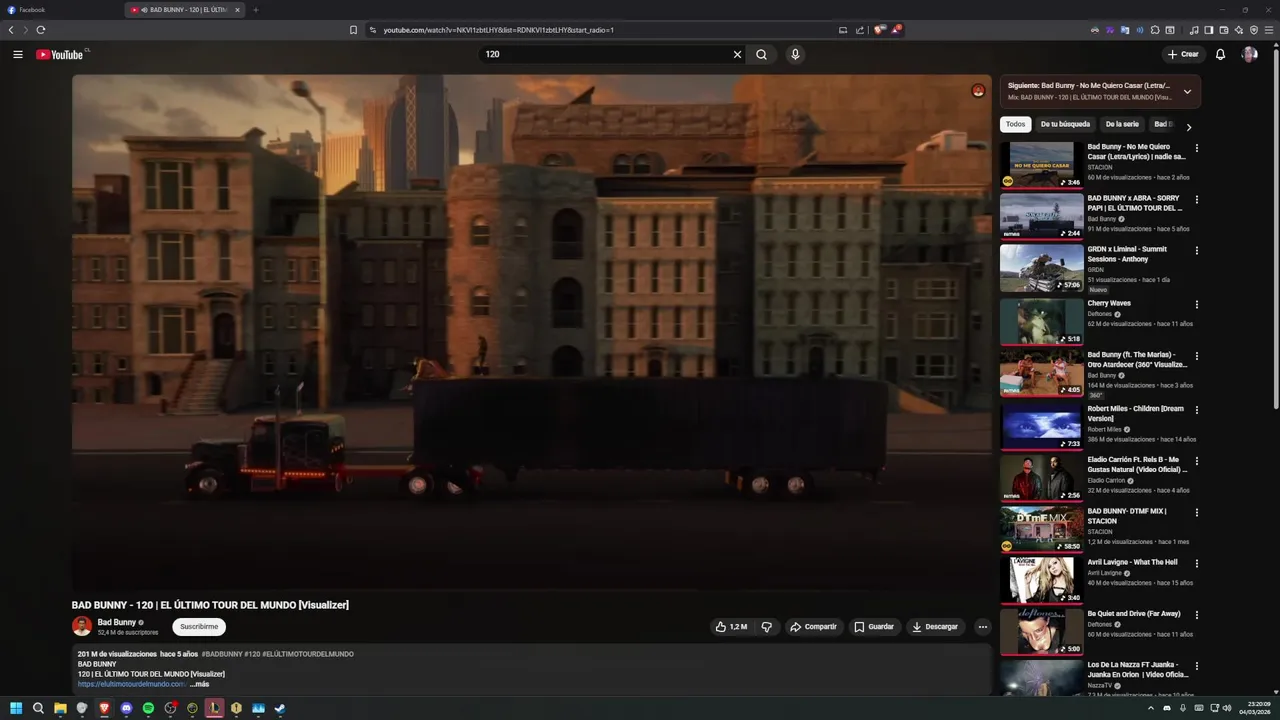Open Windows Start menu
Screen dimensions: 1280x720
16,708
